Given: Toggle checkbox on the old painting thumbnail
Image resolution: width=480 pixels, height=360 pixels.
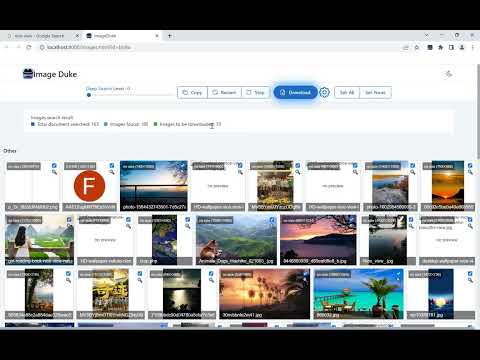Looking at the screenshot, I should pos(298,165).
